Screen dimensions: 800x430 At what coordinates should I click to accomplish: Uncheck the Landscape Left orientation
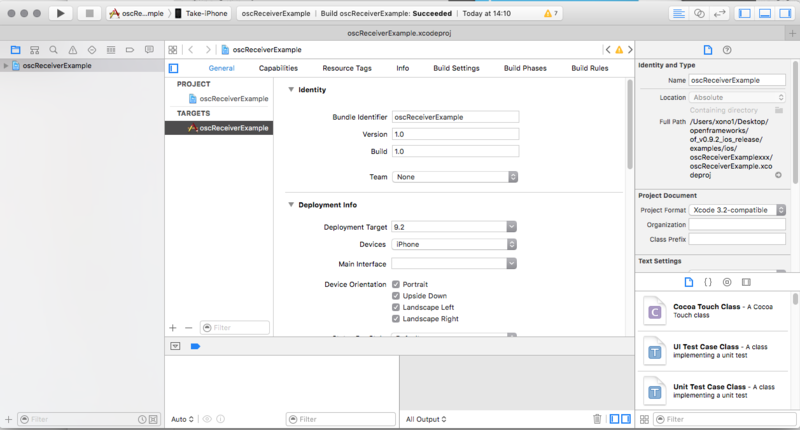pos(396,307)
